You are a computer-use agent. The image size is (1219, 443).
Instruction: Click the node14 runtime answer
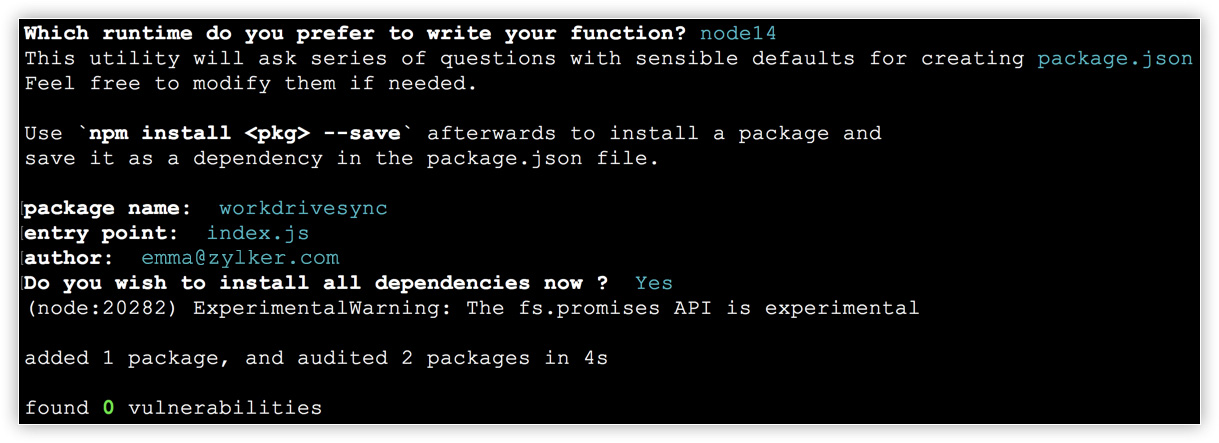pyautogui.click(x=737, y=33)
